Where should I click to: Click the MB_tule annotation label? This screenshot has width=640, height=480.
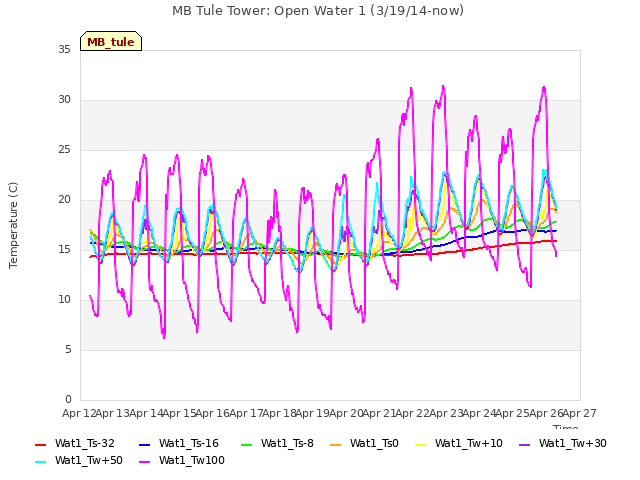[111, 41]
